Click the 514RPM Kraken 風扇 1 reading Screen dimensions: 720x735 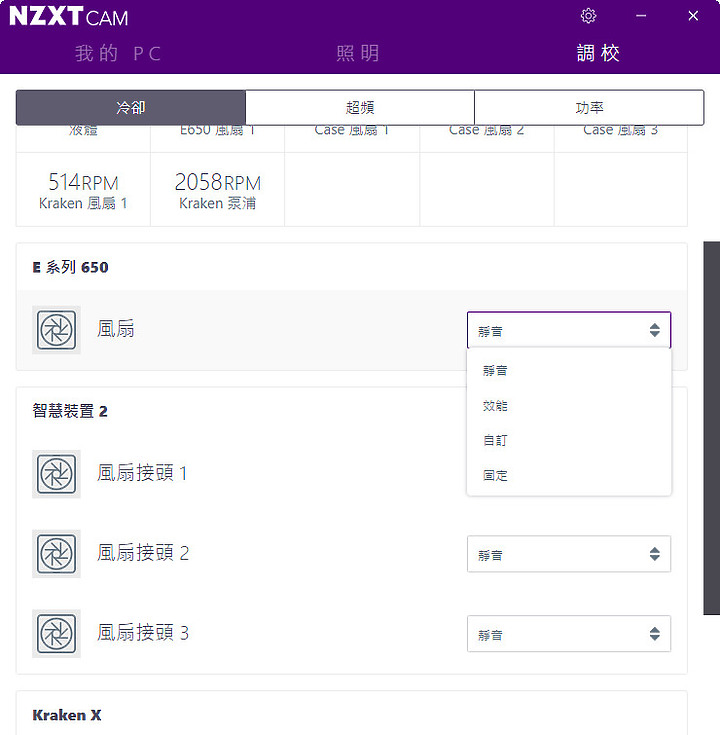(83, 189)
